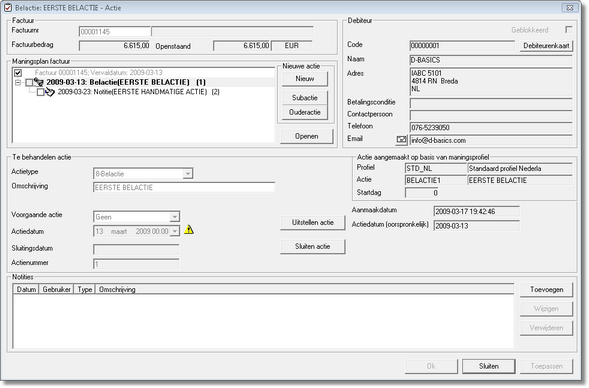Click the EUR currency field
This screenshot has width=589, height=388.
click(292, 46)
